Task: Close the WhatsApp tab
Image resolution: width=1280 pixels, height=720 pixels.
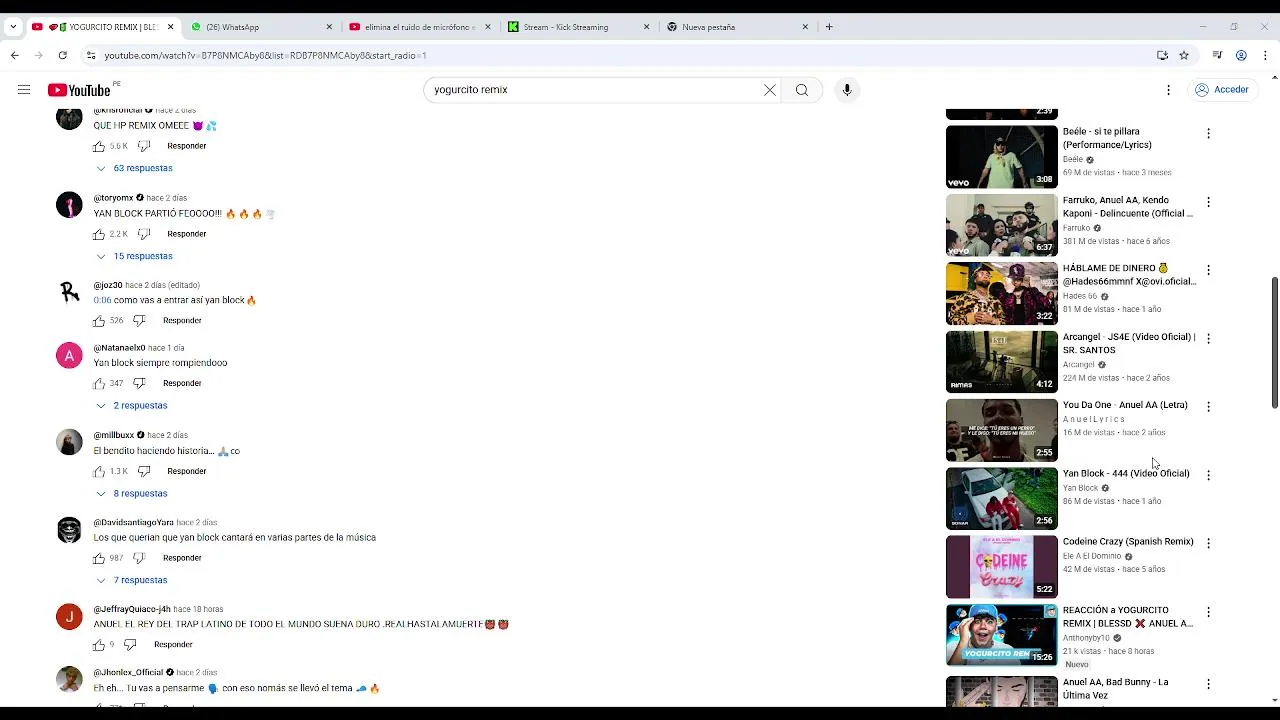Action: [329, 27]
